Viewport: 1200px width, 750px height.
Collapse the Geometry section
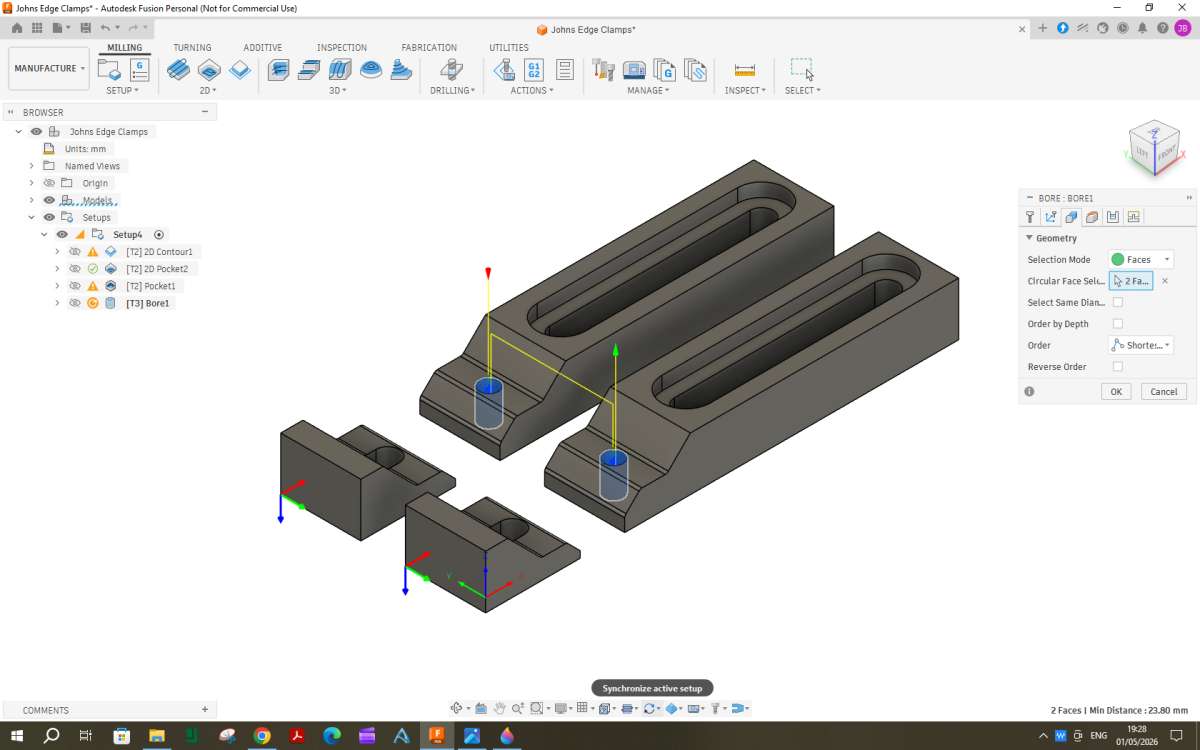coord(1029,238)
